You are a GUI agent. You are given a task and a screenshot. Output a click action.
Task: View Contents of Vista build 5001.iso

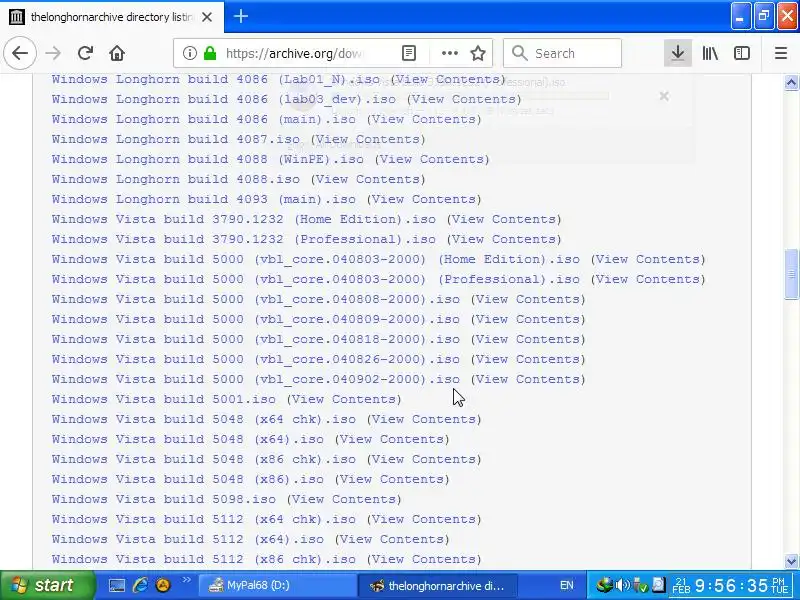[x=344, y=399]
